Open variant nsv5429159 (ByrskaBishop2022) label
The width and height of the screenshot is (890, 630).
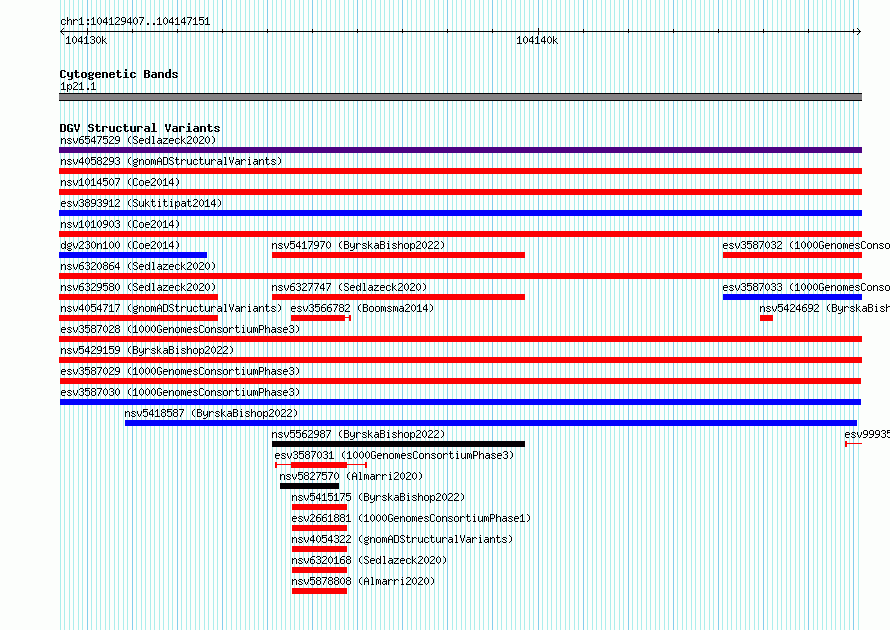coord(147,350)
